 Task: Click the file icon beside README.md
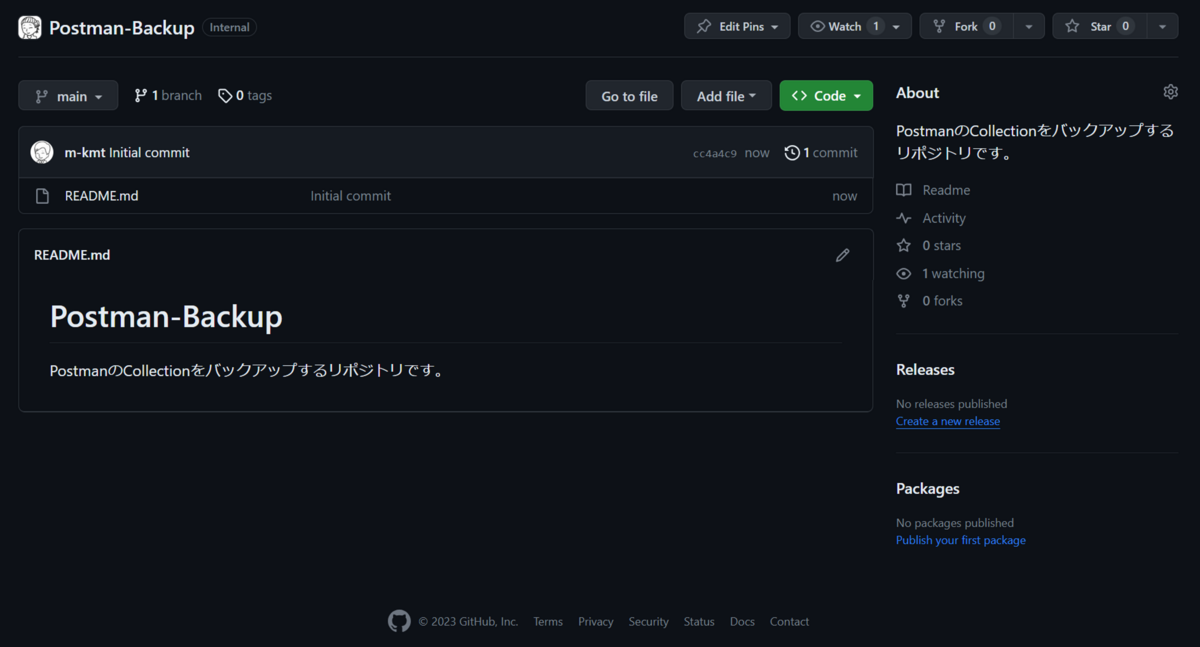click(x=42, y=196)
